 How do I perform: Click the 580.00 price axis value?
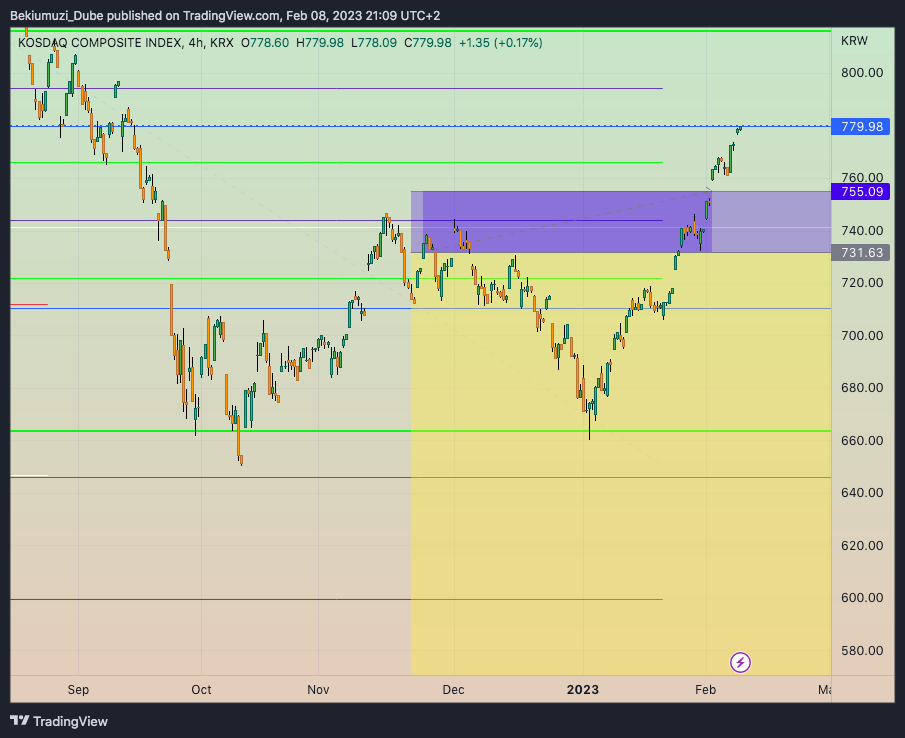[x=862, y=651]
